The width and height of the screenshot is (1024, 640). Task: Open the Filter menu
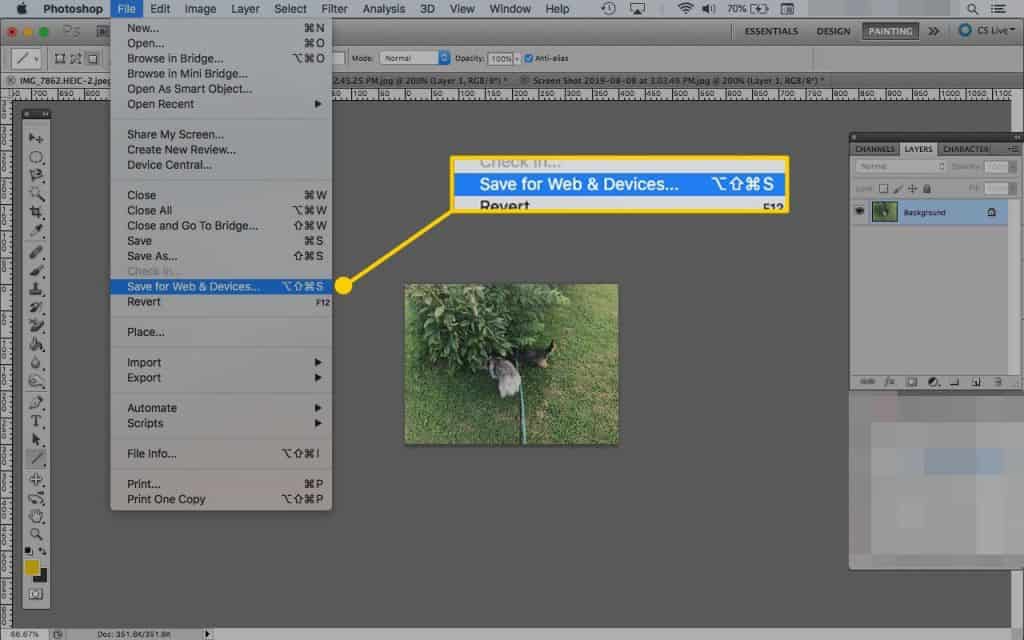[334, 8]
